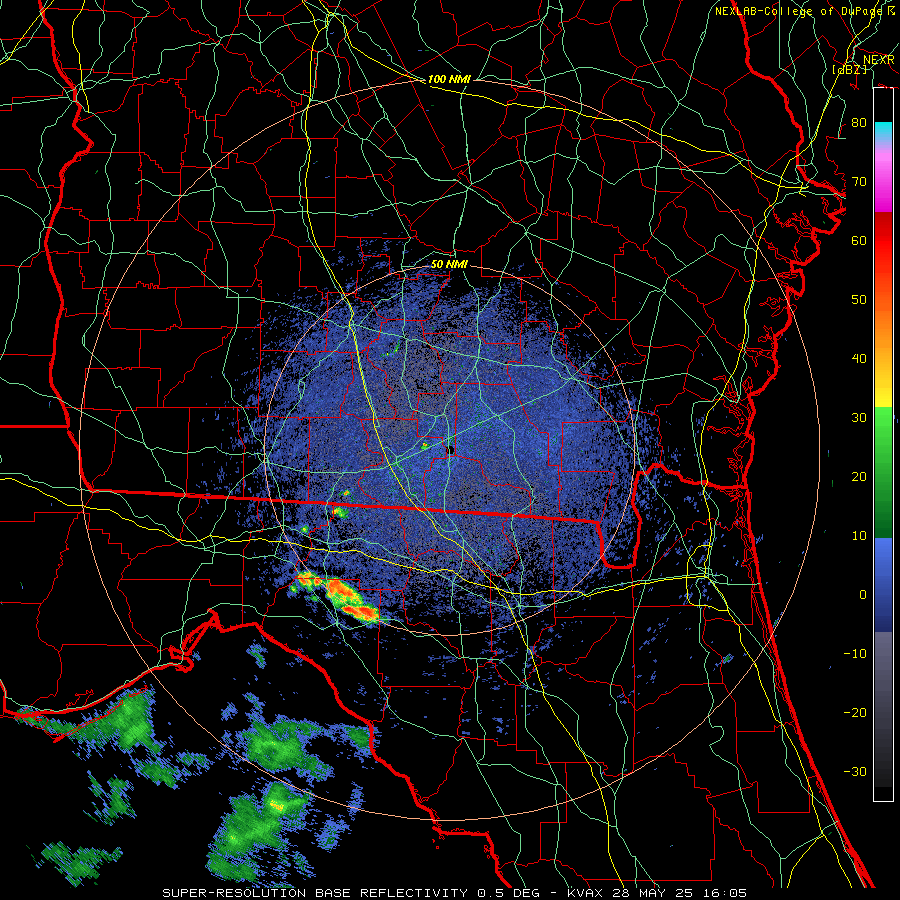Click the 100 NMI range ring label
Image resolution: width=900 pixels, height=900 pixels.
coord(449,79)
